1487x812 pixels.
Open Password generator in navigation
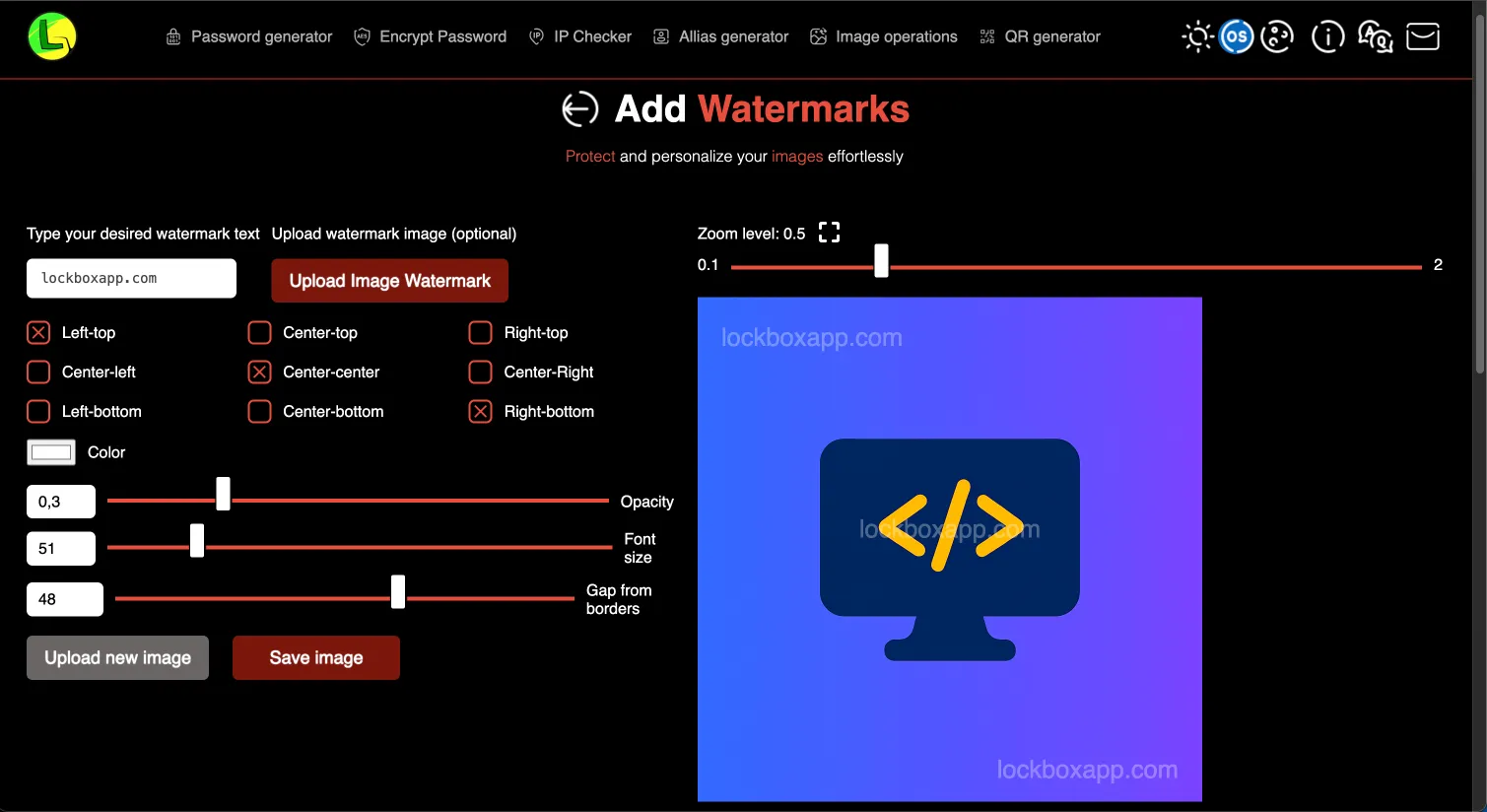(249, 36)
